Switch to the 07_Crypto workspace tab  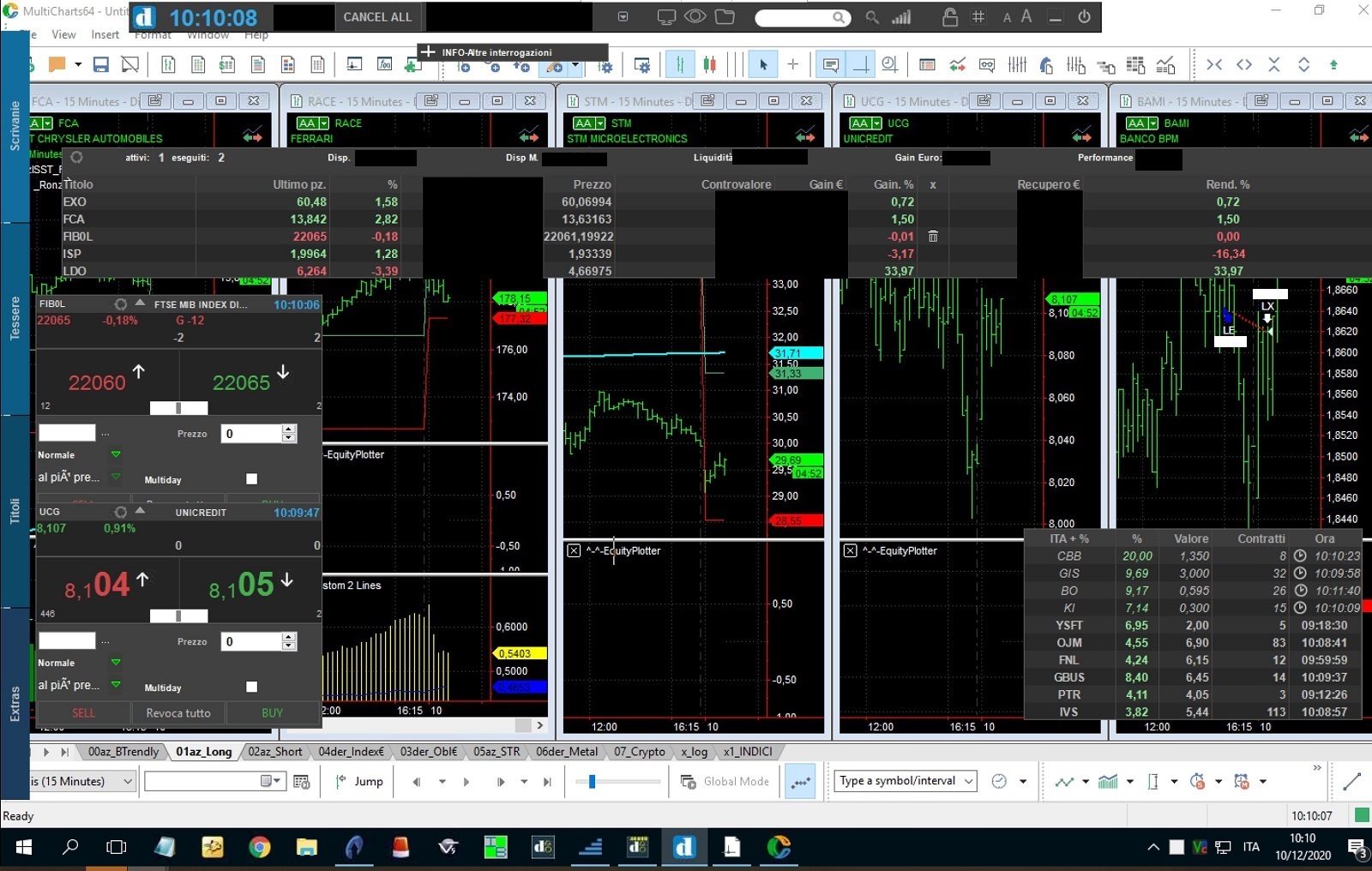point(639,752)
